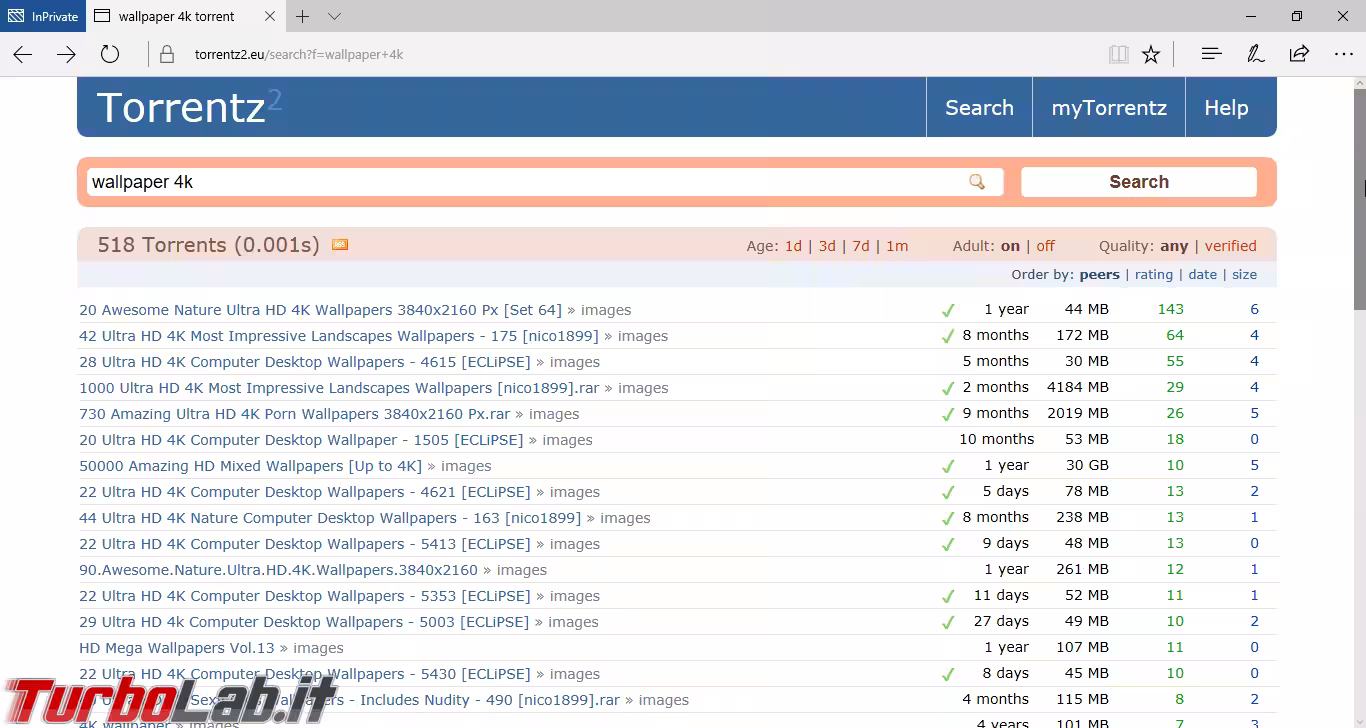Turn Adult filter off
Viewport: 1366px width, 728px height.
pos(1045,246)
